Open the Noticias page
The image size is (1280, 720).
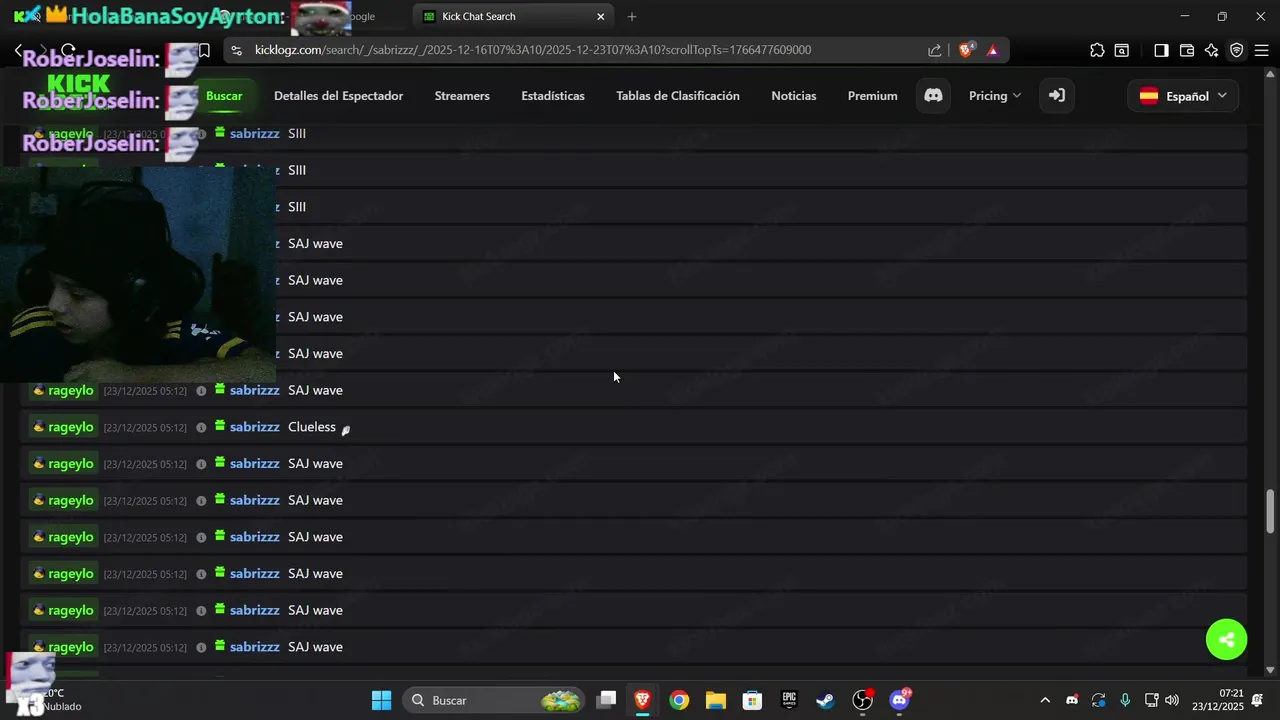794,96
